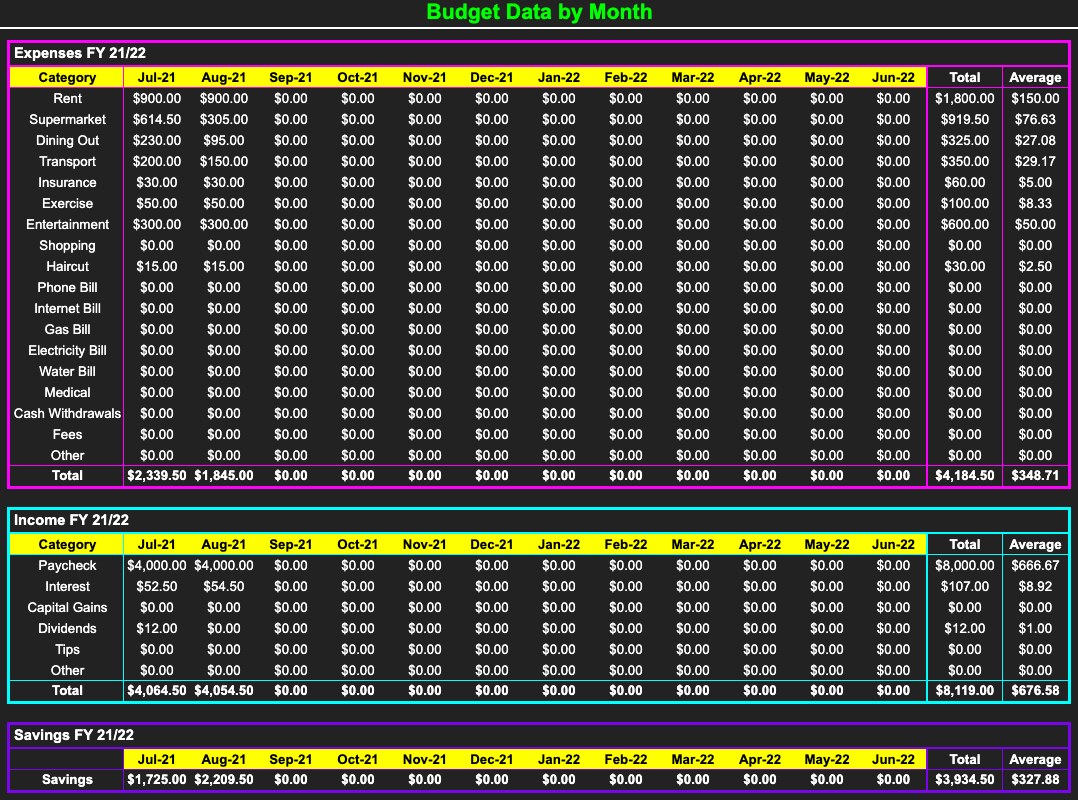Select the Income FY 21/22 section header
The height and width of the screenshot is (800, 1078).
[x=71, y=520]
